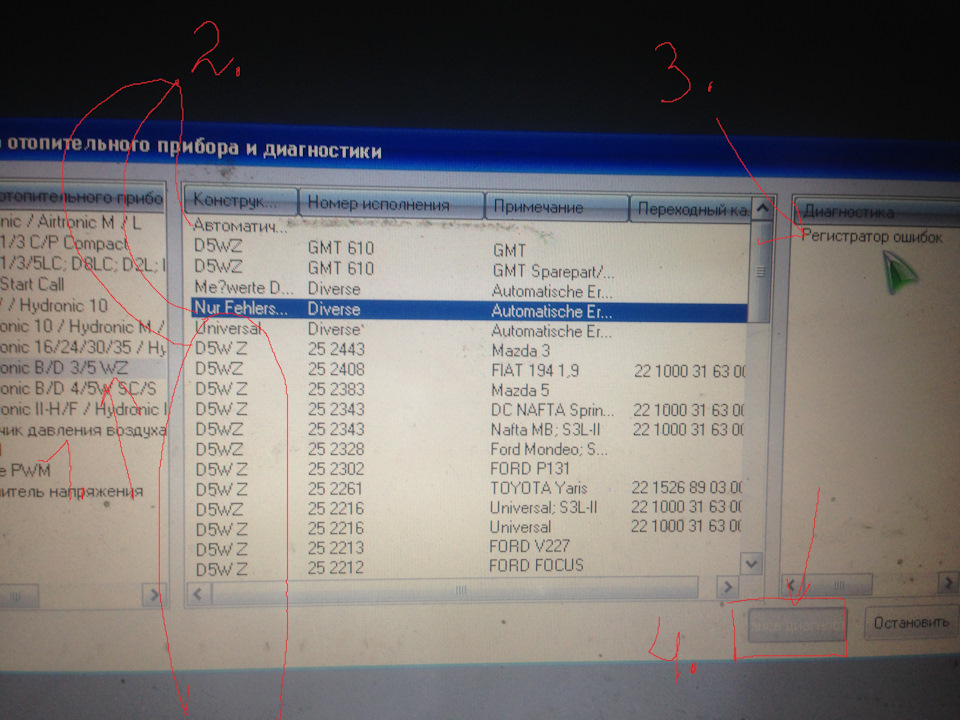Select row 25 2302 FORD P131
This screenshot has width=960, height=720.
468,469
